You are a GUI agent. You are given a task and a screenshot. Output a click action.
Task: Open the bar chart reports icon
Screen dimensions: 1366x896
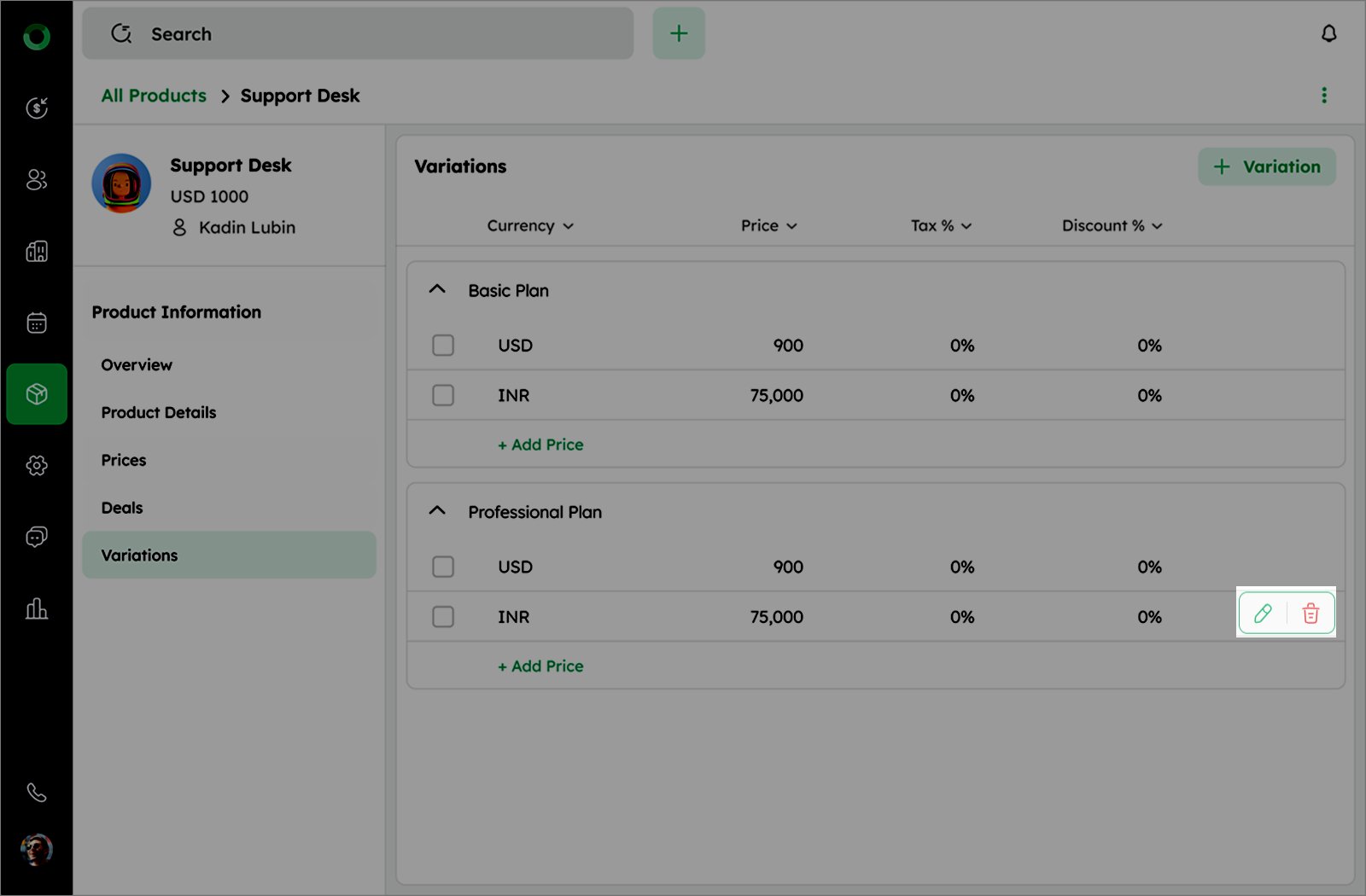click(x=37, y=608)
